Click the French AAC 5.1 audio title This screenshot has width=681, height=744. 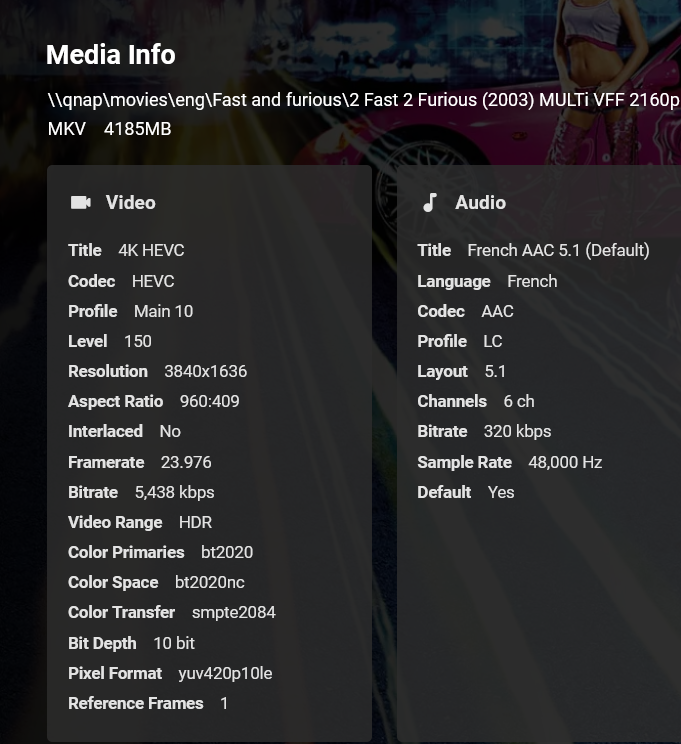click(558, 251)
